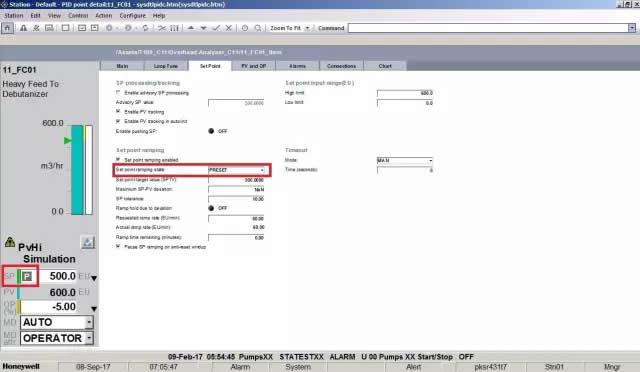Click the scissors cut icon in toolbar
Image resolution: width=640 pixels, height=372 pixels.
(x=162, y=28)
